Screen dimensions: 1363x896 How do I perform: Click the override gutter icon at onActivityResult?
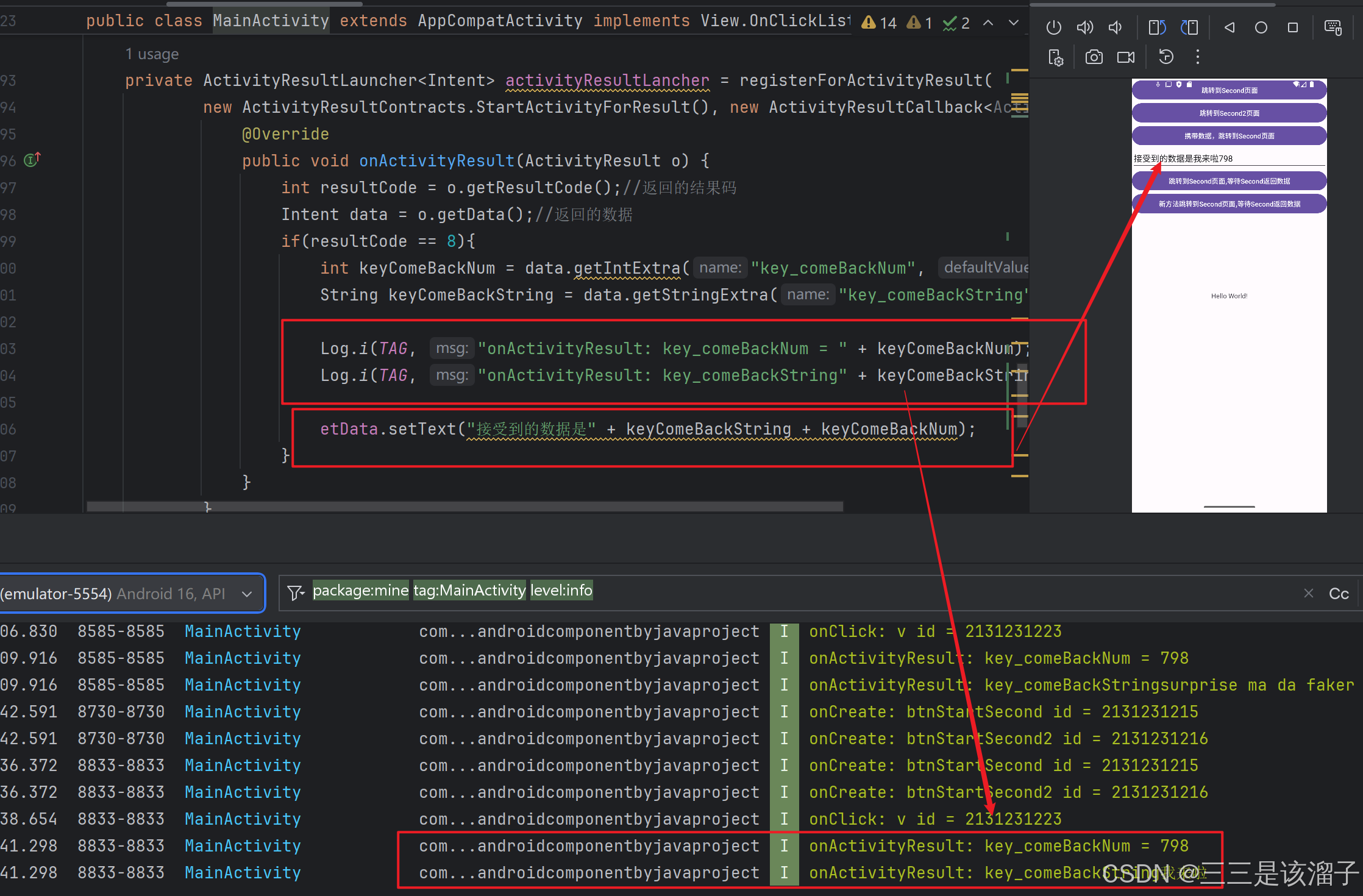(32, 160)
